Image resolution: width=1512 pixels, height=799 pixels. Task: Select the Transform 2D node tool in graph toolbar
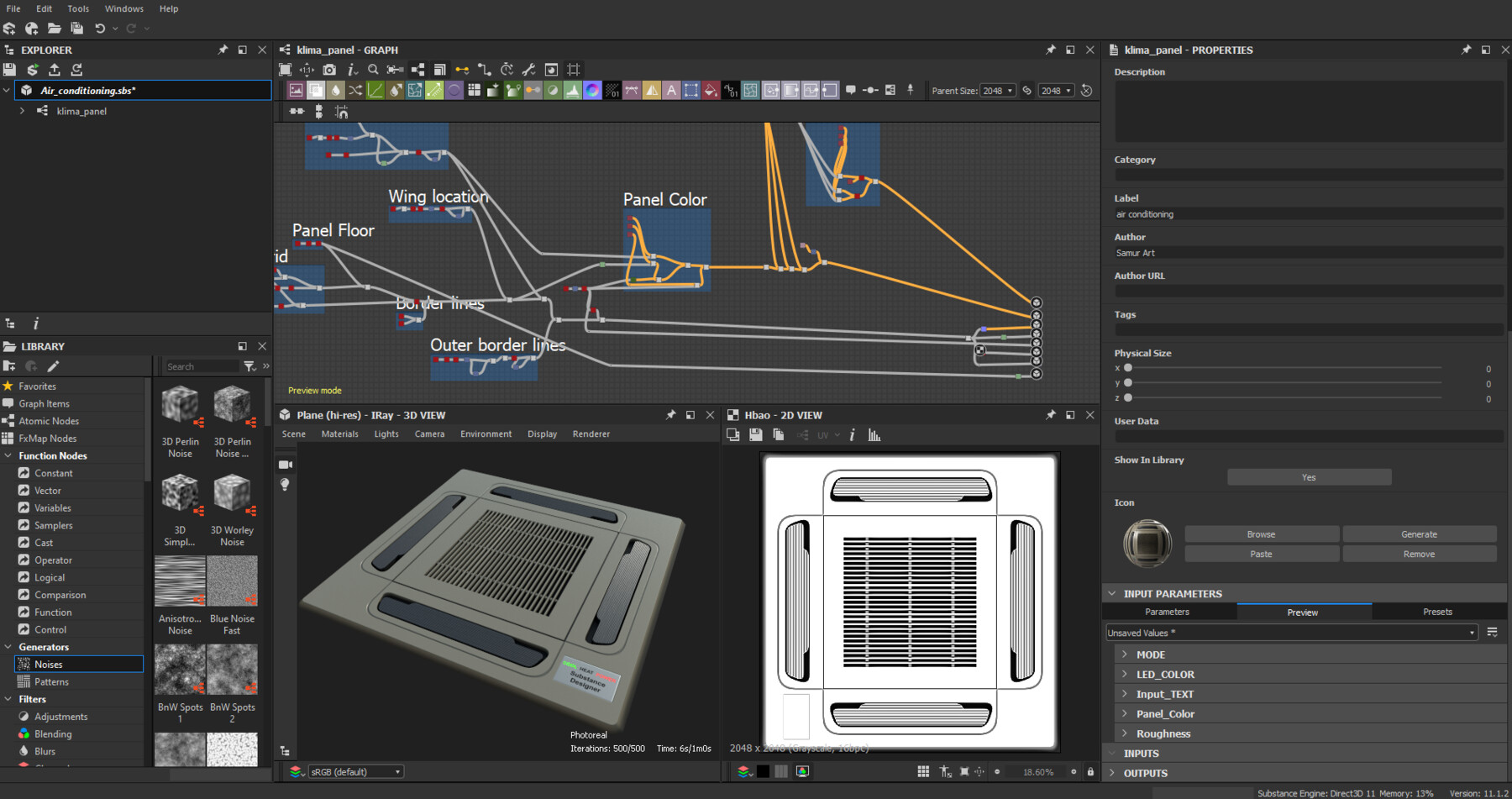pyautogui.click(x=416, y=90)
